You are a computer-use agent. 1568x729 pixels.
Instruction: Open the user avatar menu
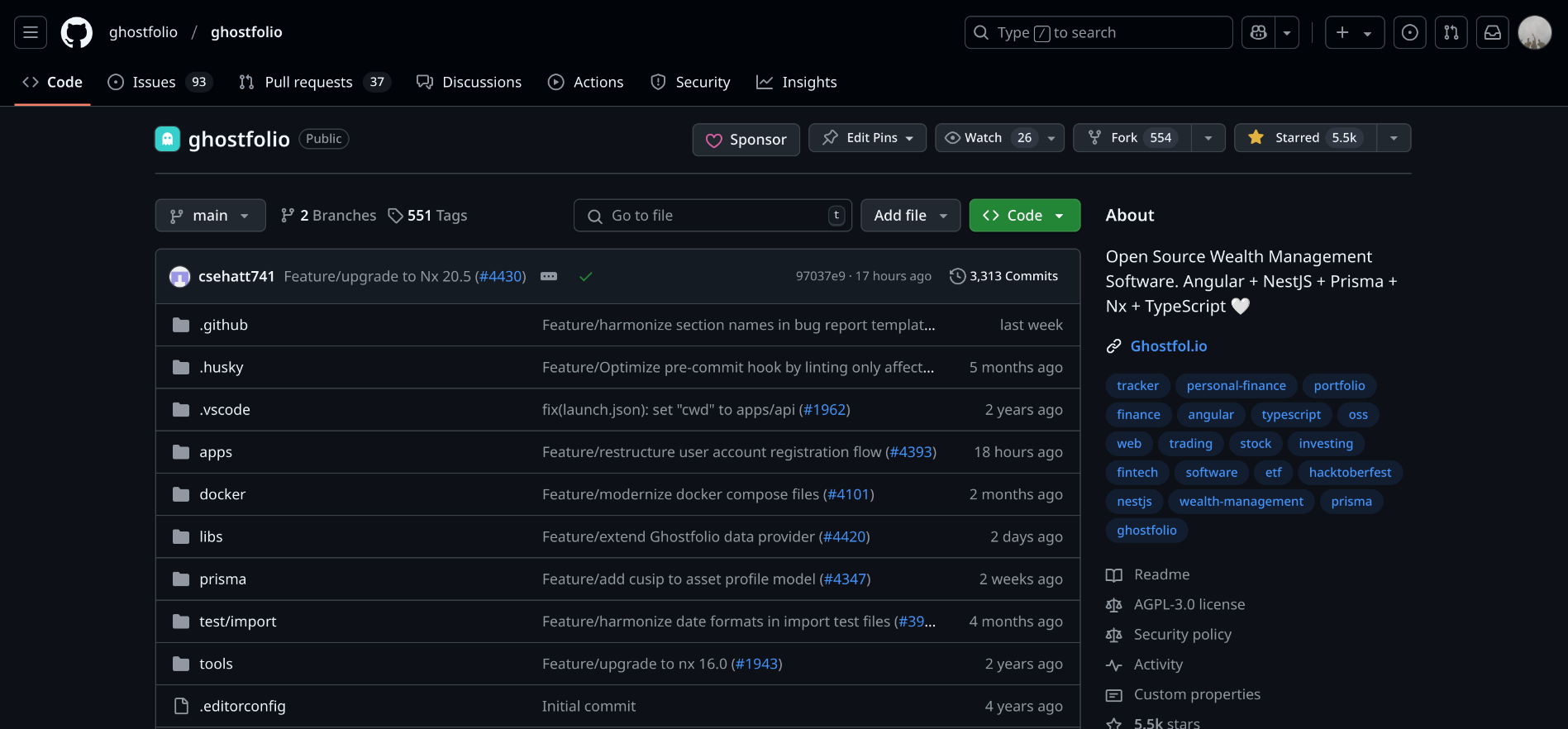1535,32
